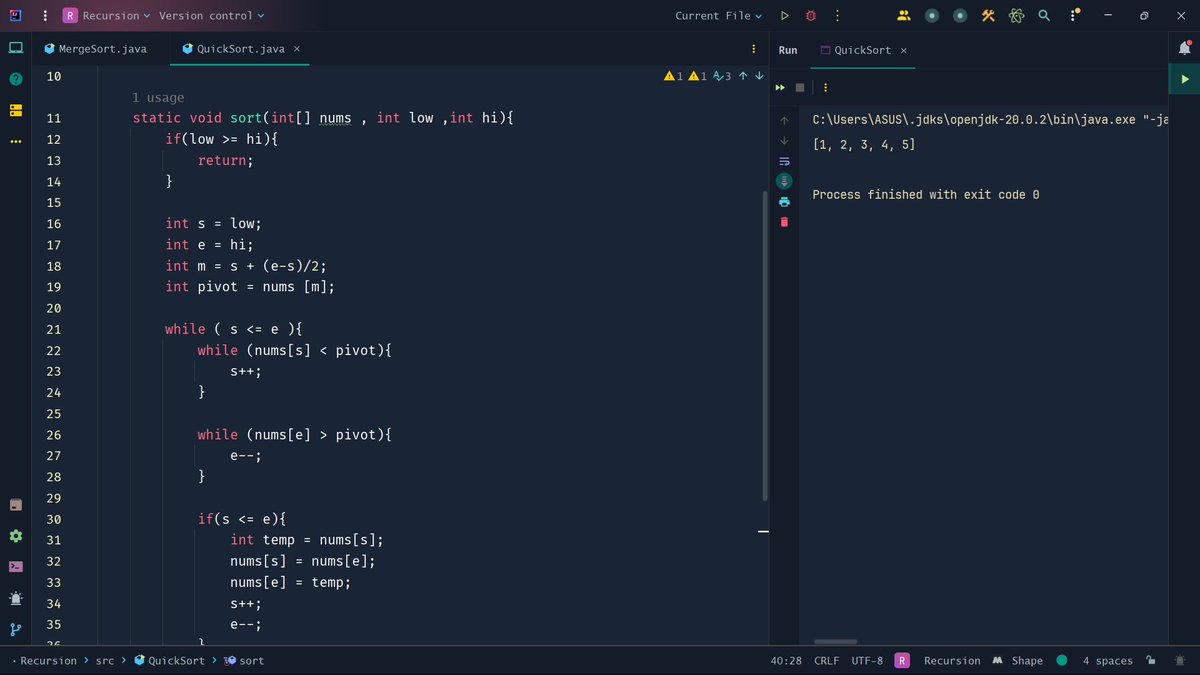Open inspections widget warning count
Image resolution: width=1200 pixels, height=675 pixels.
point(673,76)
